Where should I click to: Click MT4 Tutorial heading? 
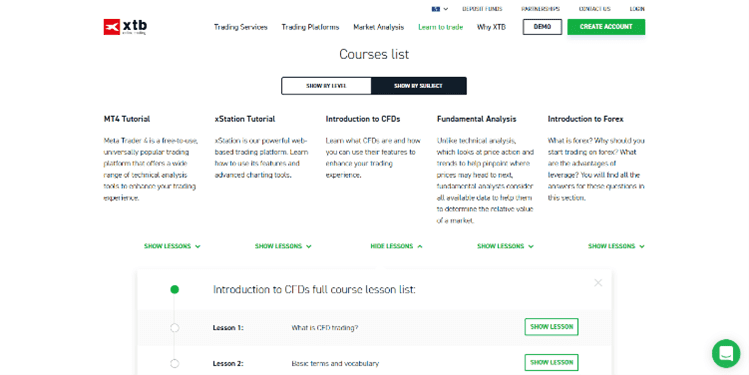coord(127,119)
